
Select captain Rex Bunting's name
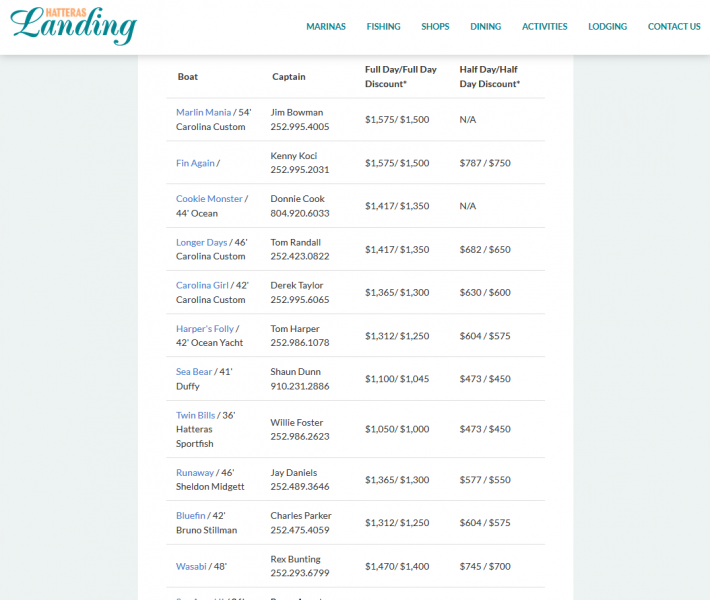295,559
